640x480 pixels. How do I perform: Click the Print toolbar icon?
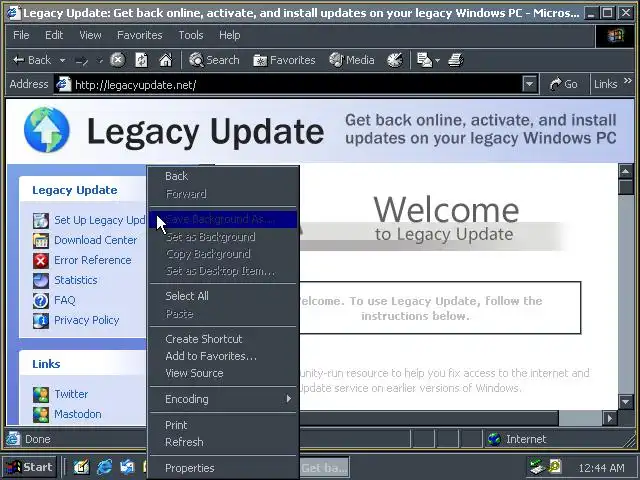(x=456, y=60)
